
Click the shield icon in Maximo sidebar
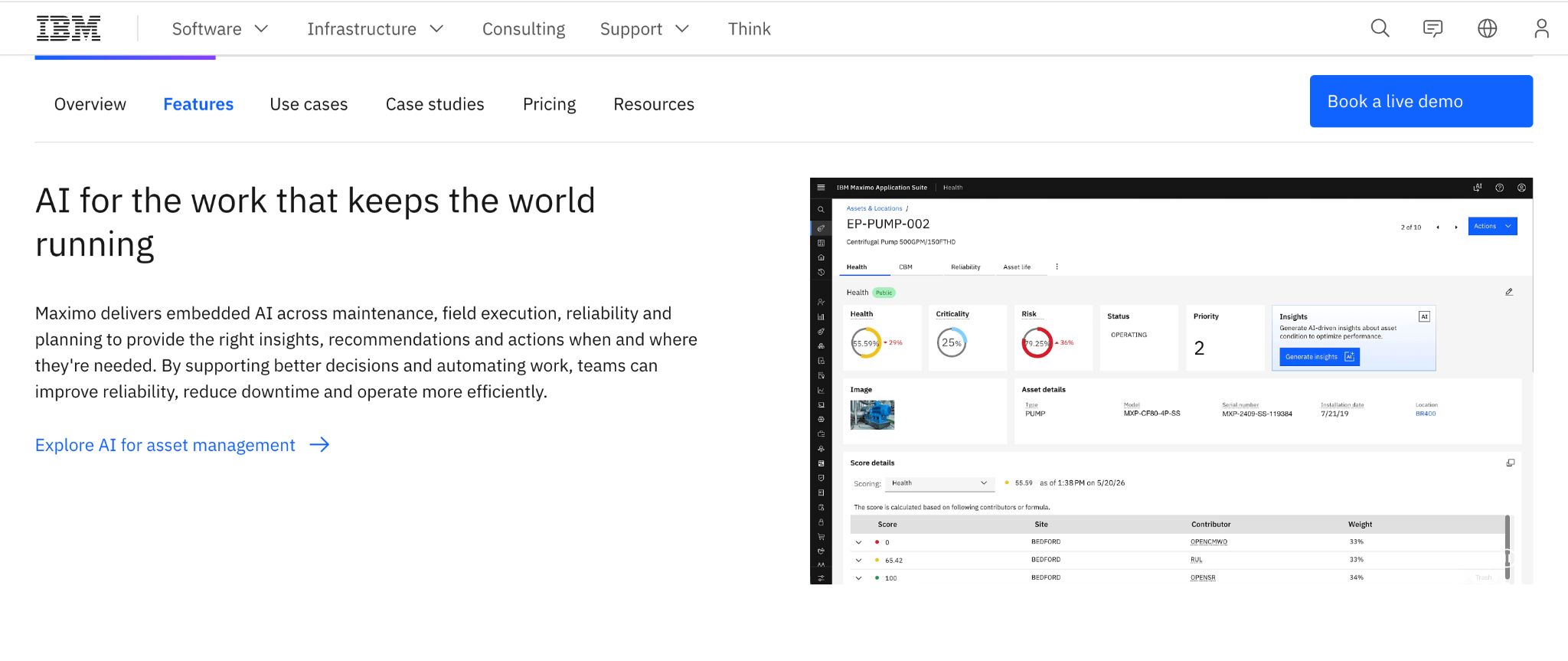[821, 478]
